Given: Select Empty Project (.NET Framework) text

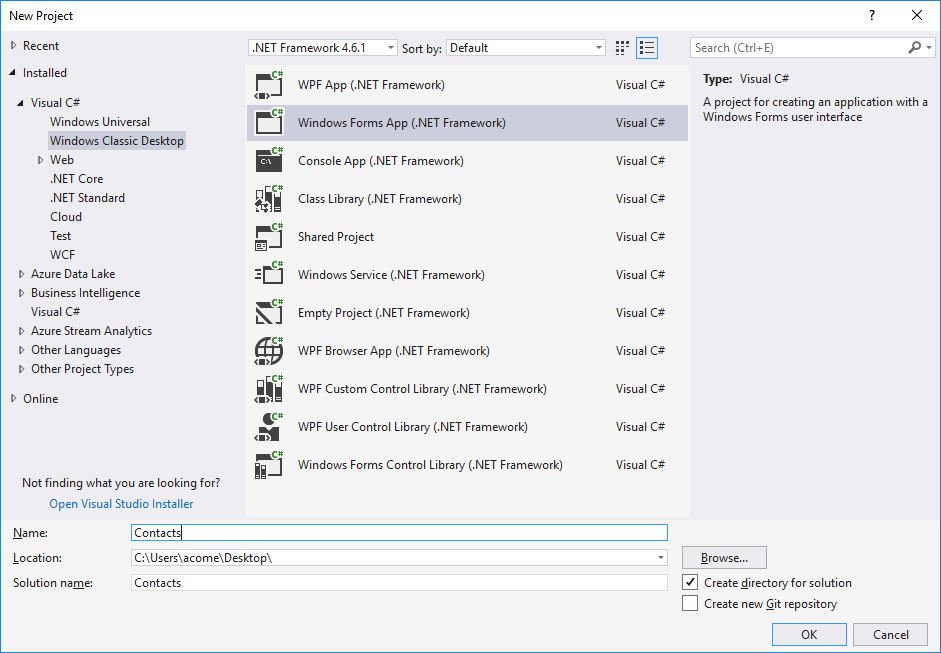Looking at the screenshot, I should tap(383, 313).
